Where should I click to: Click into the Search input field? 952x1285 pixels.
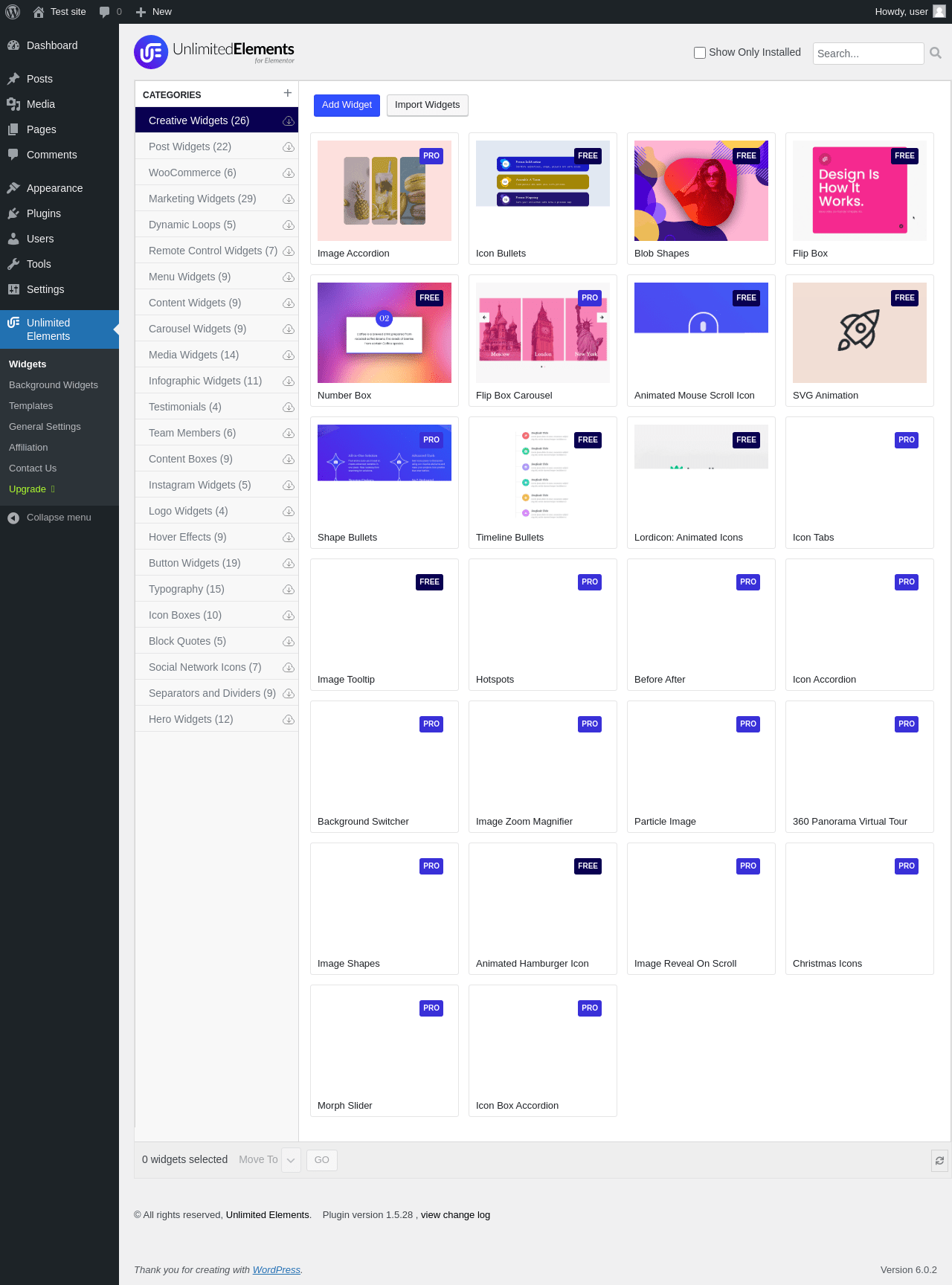point(868,54)
